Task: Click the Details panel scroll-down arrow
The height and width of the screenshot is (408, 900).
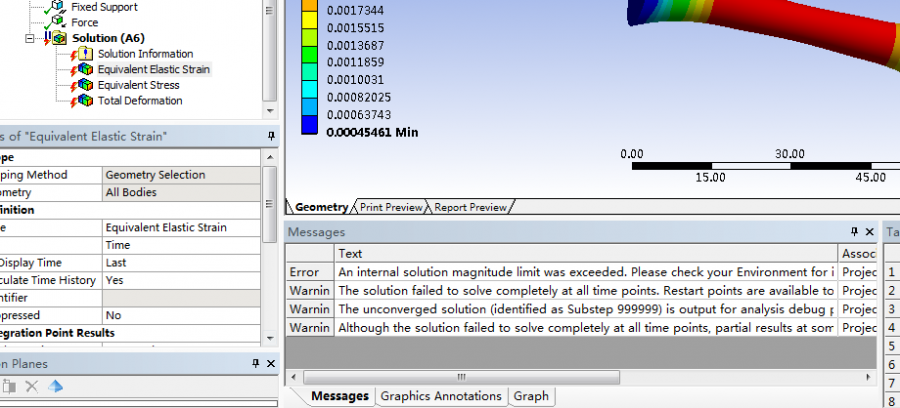Action: (x=270, y=339)
